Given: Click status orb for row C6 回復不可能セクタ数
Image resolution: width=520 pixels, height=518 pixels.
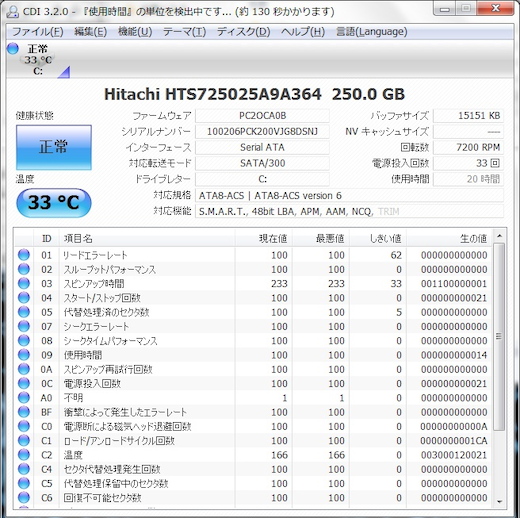Looking at the screenshot, I should pos(24,498).
